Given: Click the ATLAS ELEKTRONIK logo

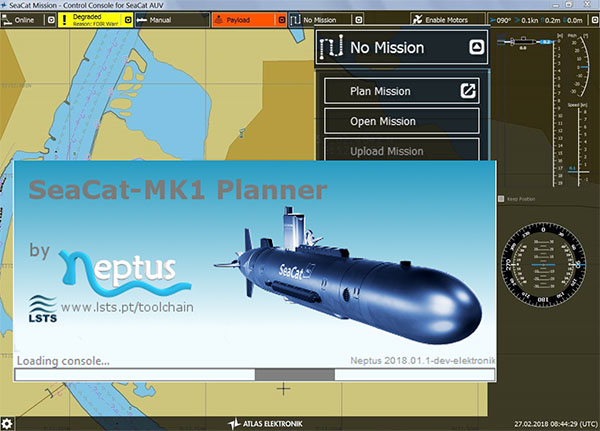Looking at the screenshot, I should (265, 424).
